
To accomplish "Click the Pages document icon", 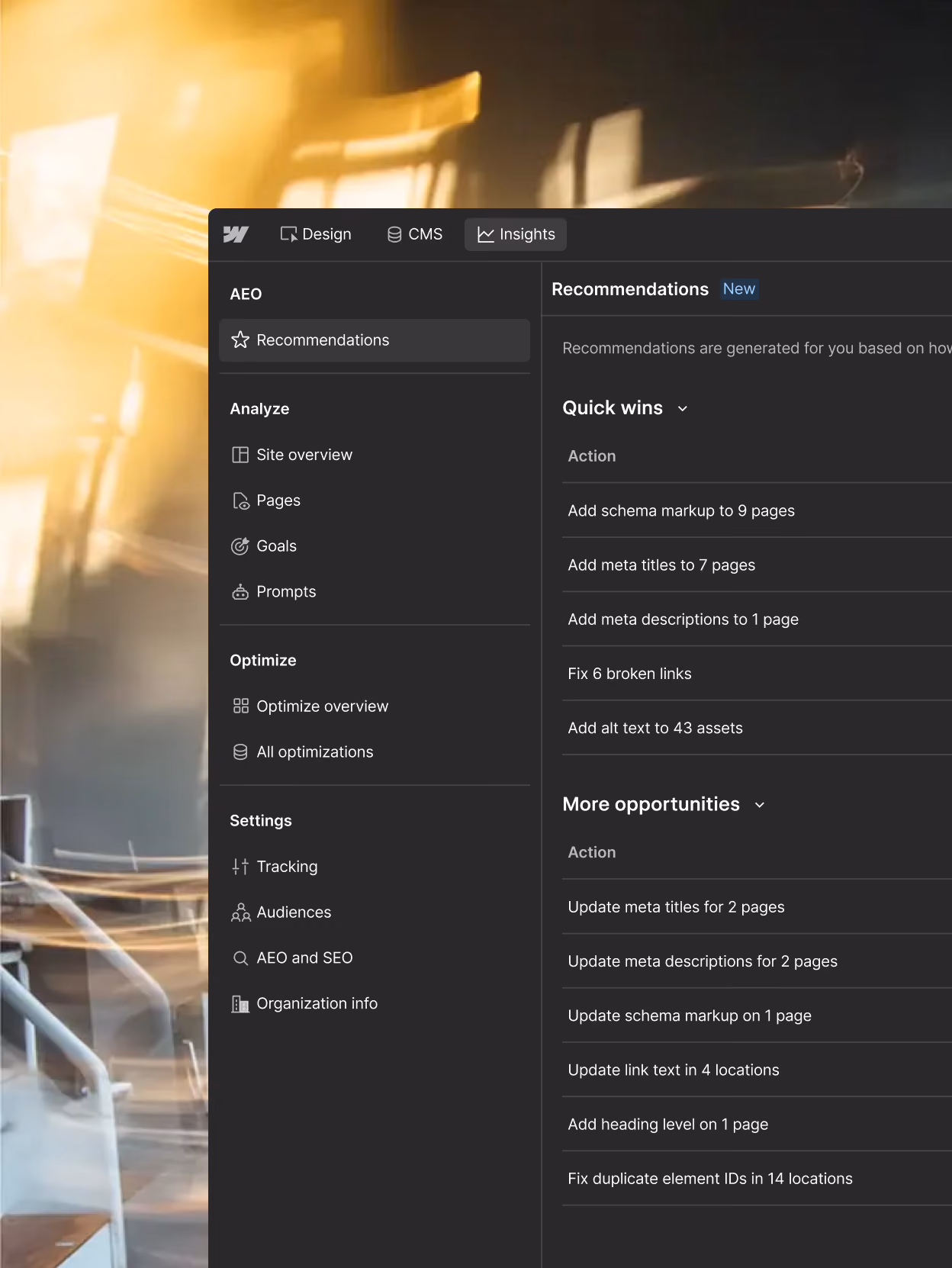I will tap(240, 500).
